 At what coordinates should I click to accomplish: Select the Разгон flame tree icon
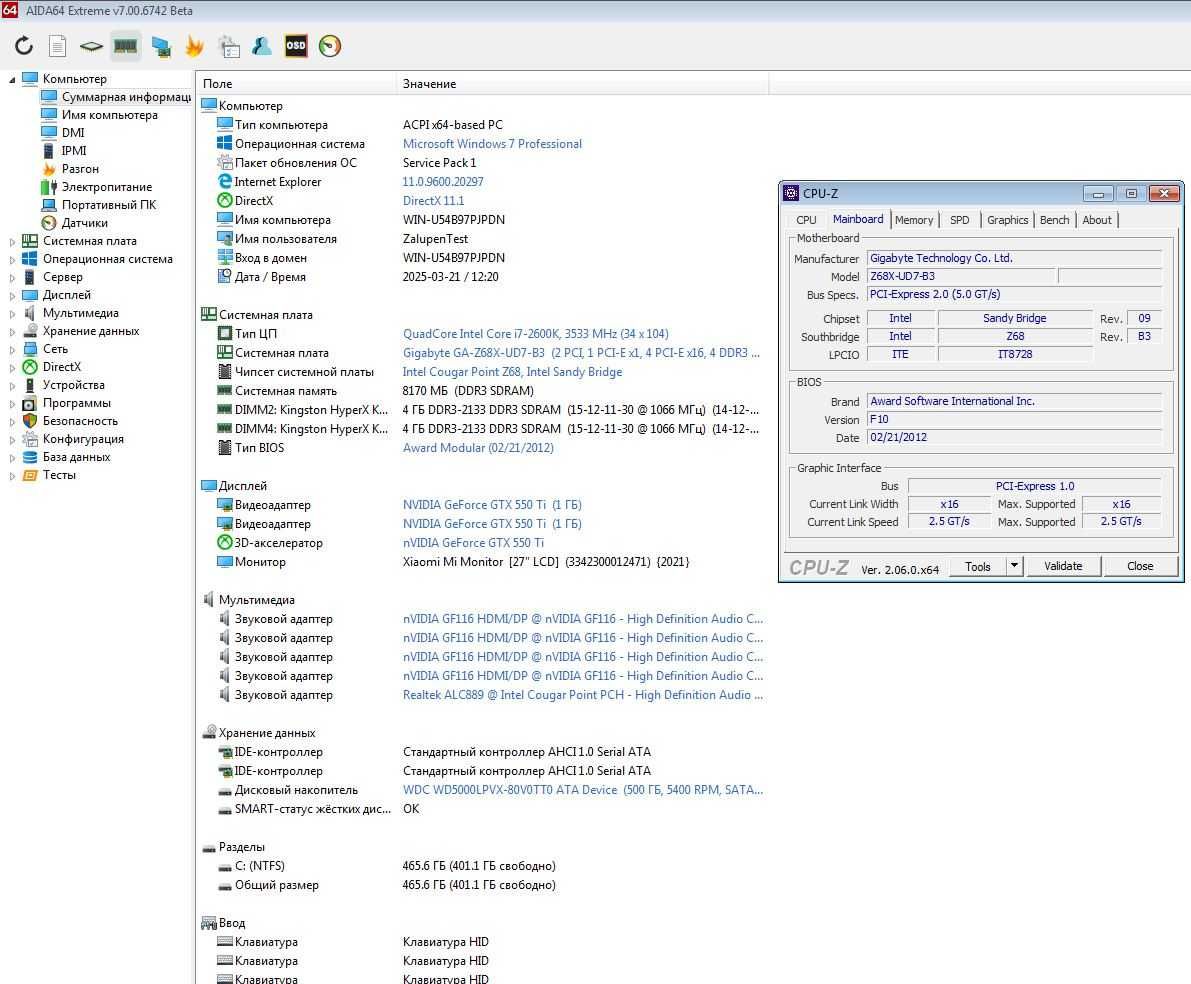click(x=49, y=169)
